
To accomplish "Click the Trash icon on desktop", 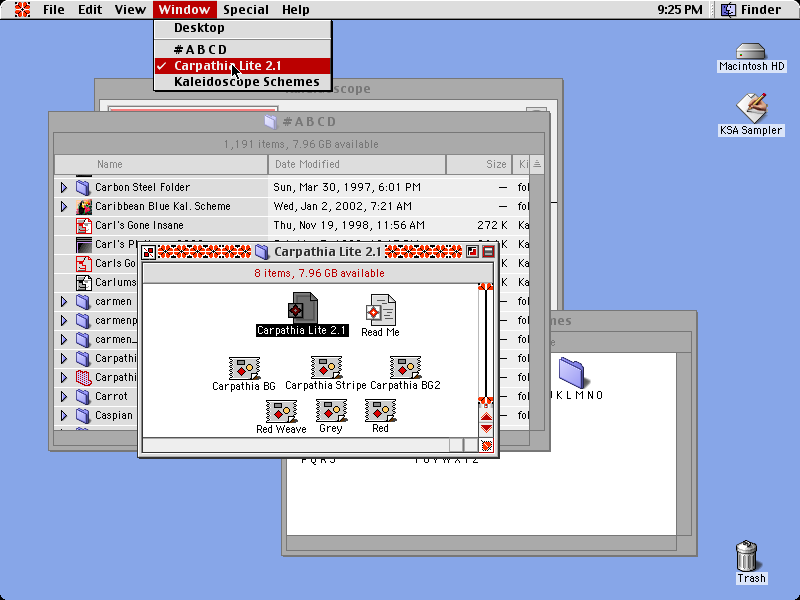I will (x=747, y=555).
